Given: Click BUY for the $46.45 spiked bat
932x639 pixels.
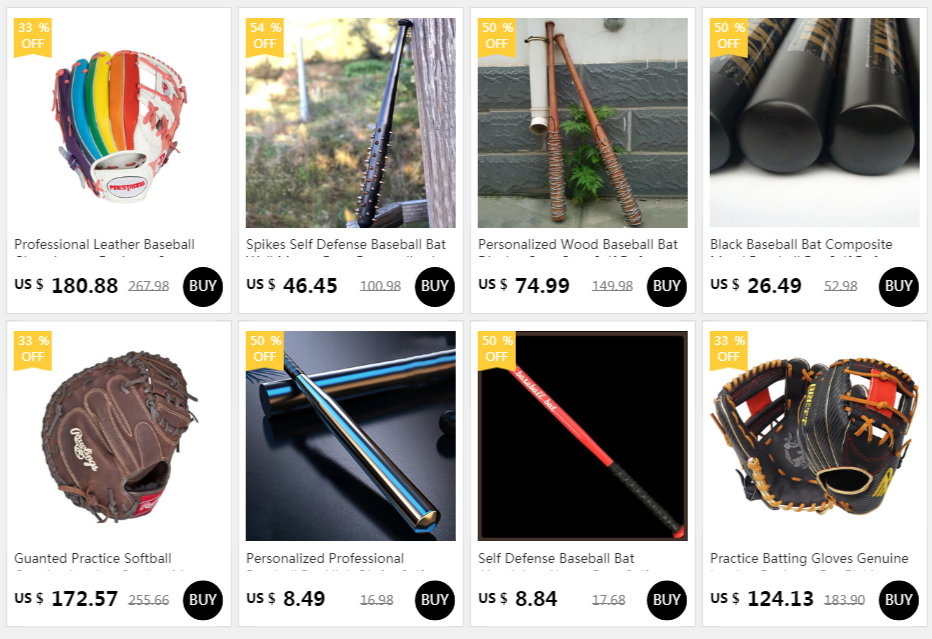Looking at the screenshot, I should coord(434,287).
